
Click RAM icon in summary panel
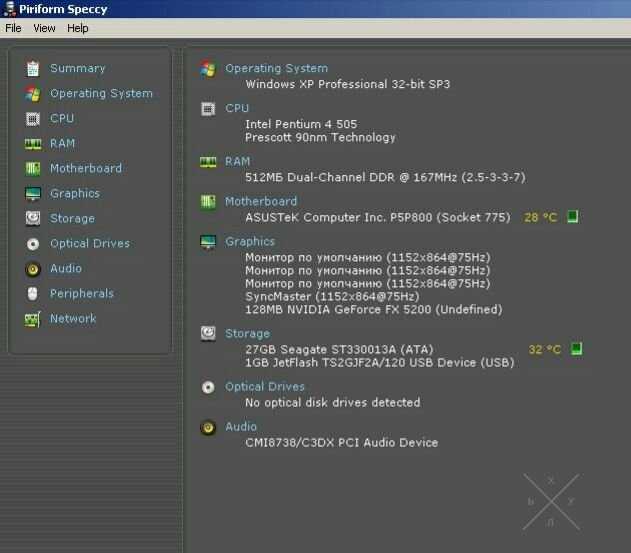(208, 162)
